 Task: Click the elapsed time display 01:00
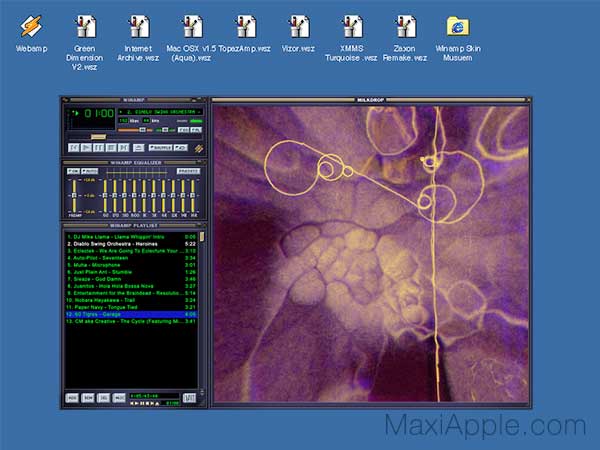[99, 113]
